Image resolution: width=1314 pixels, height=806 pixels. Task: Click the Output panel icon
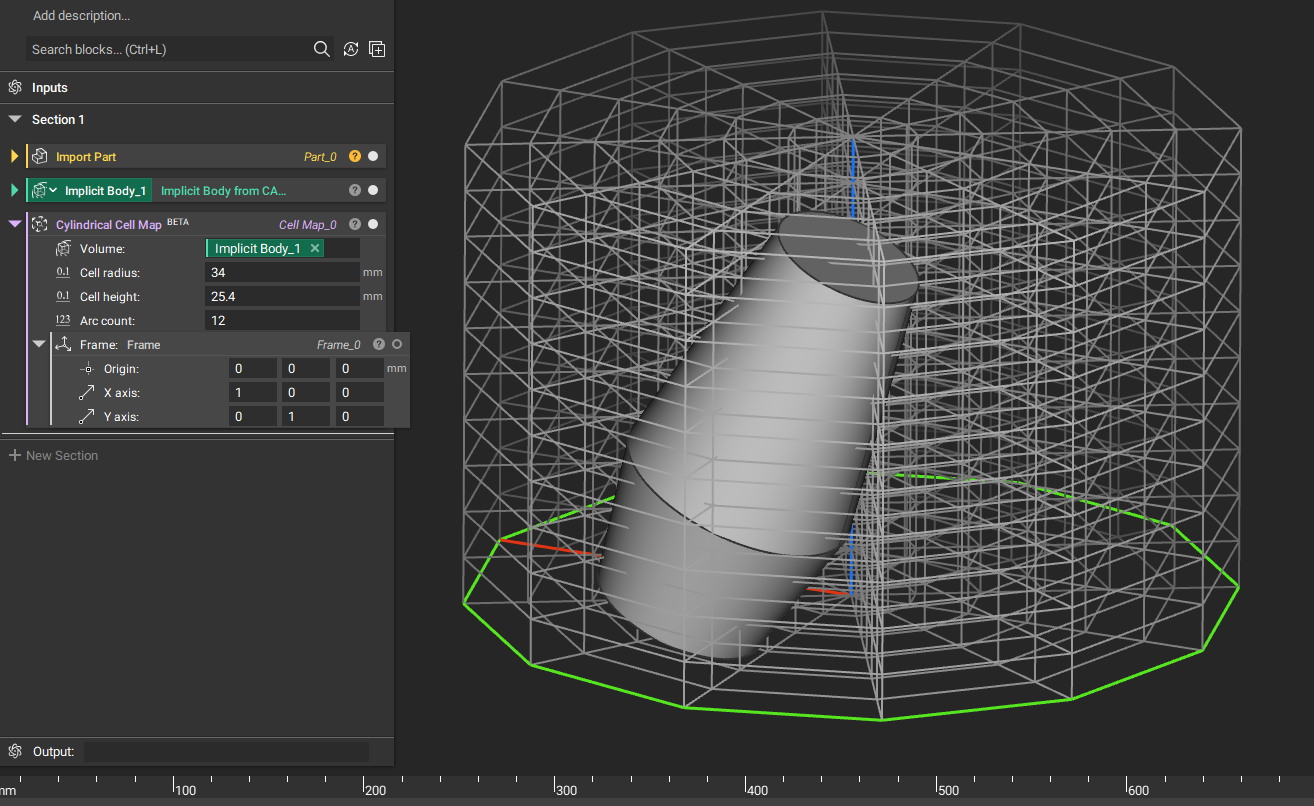pyautogui.click(x=15, y=751)
